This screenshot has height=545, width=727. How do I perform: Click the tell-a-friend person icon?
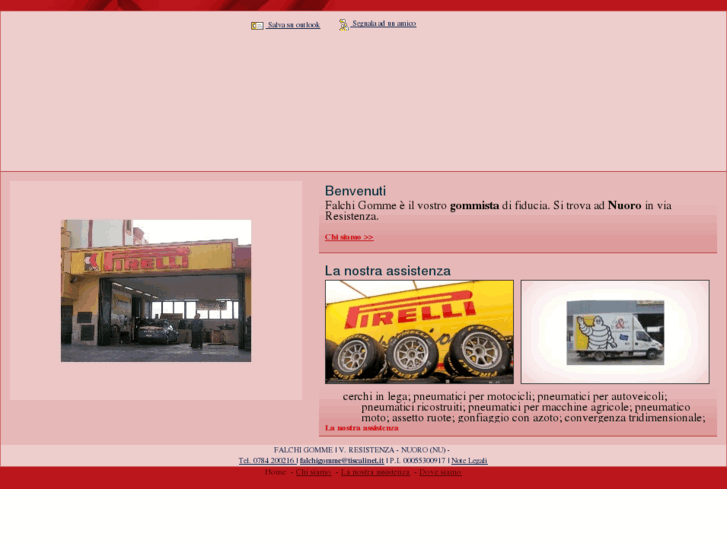(x=343, y=25)
